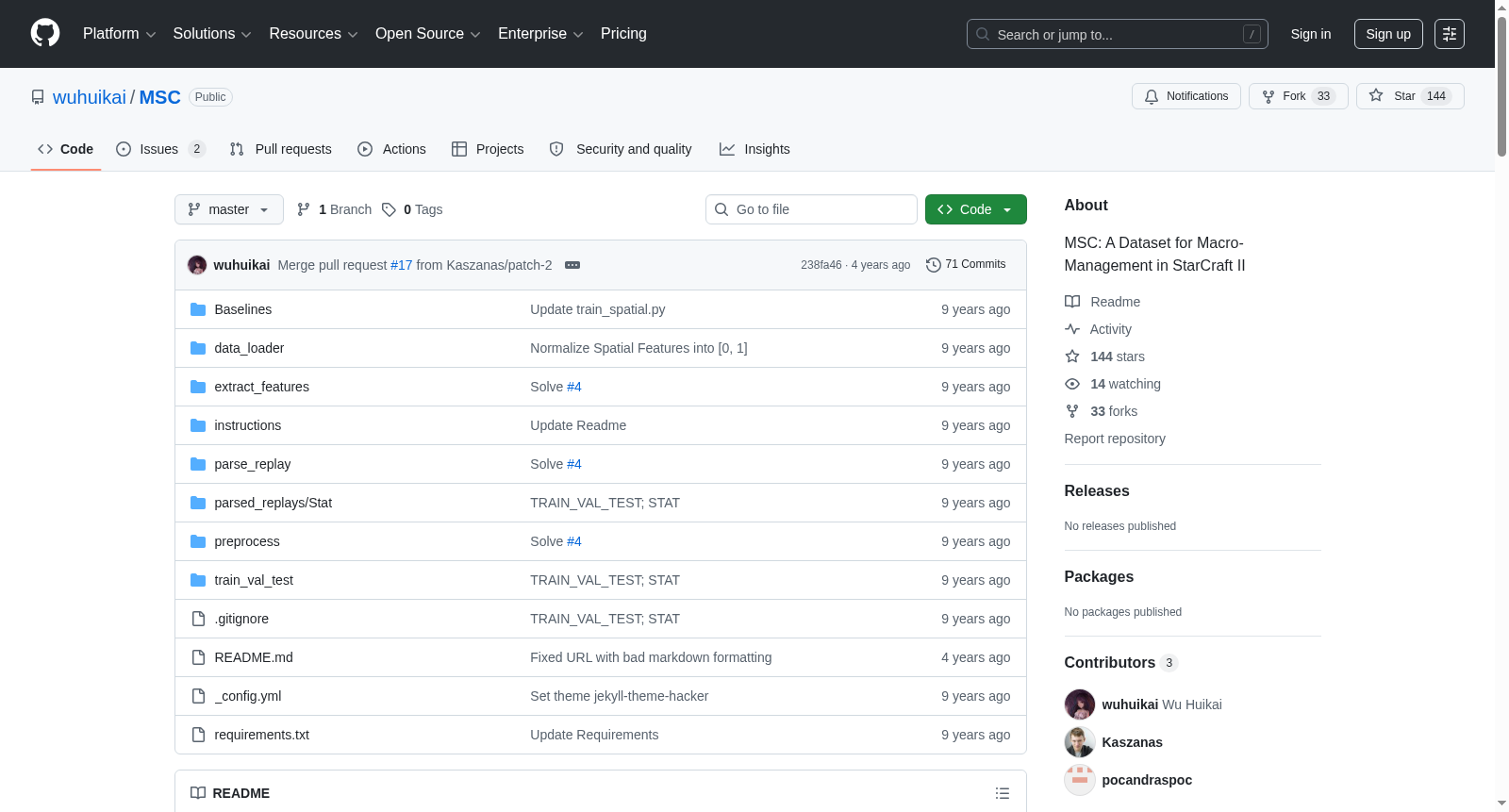Open the Solutions dropdown menu
This screenshot has width=1509, height=812.
[x=212, y=34]
